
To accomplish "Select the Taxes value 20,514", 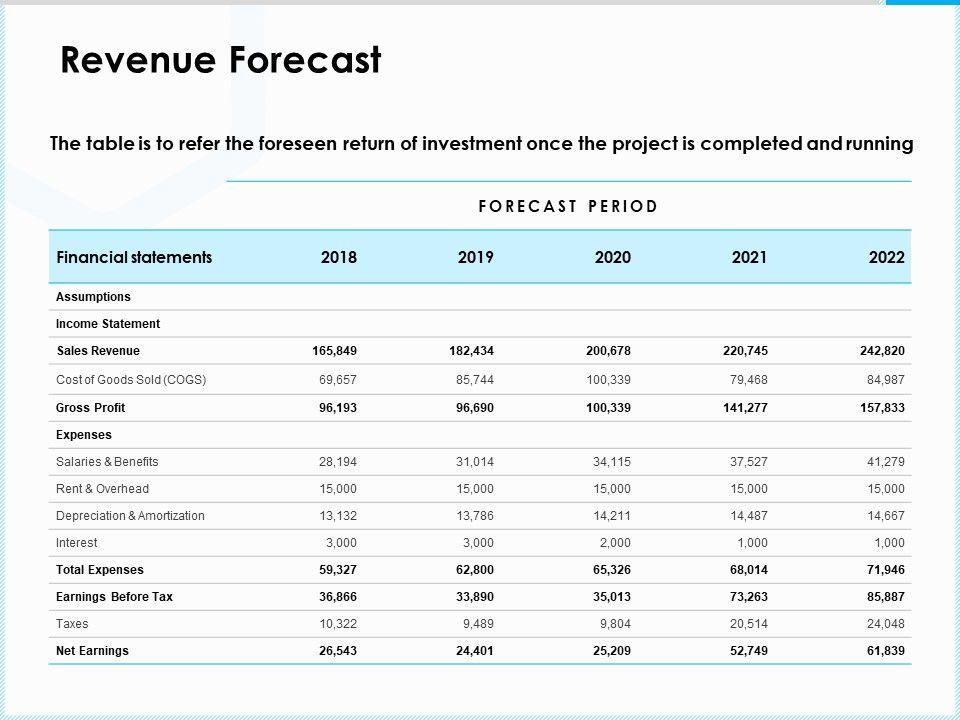I will pos(746,624).
